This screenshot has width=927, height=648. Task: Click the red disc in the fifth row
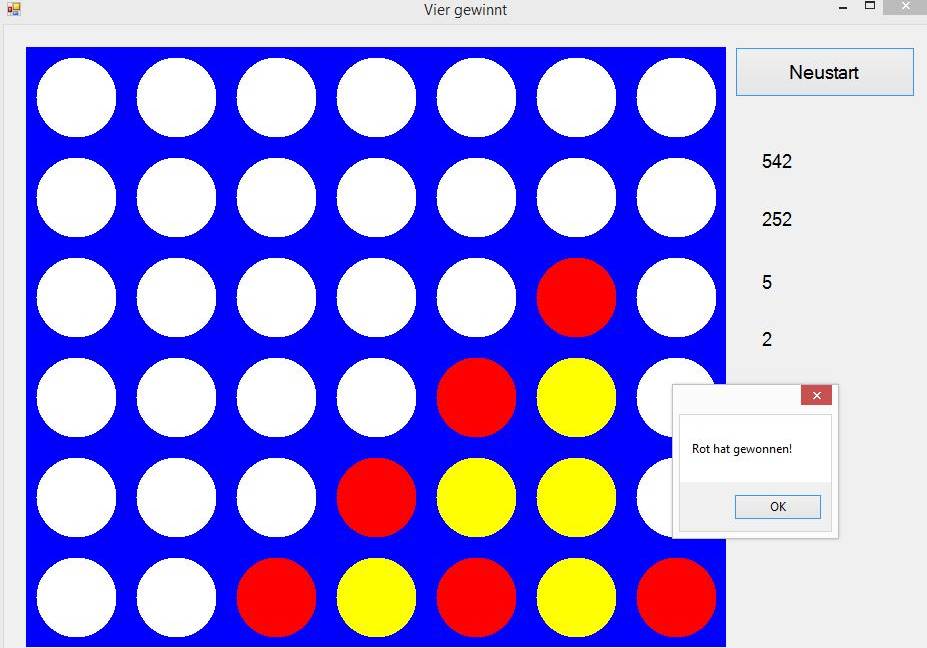coord(376,497)
